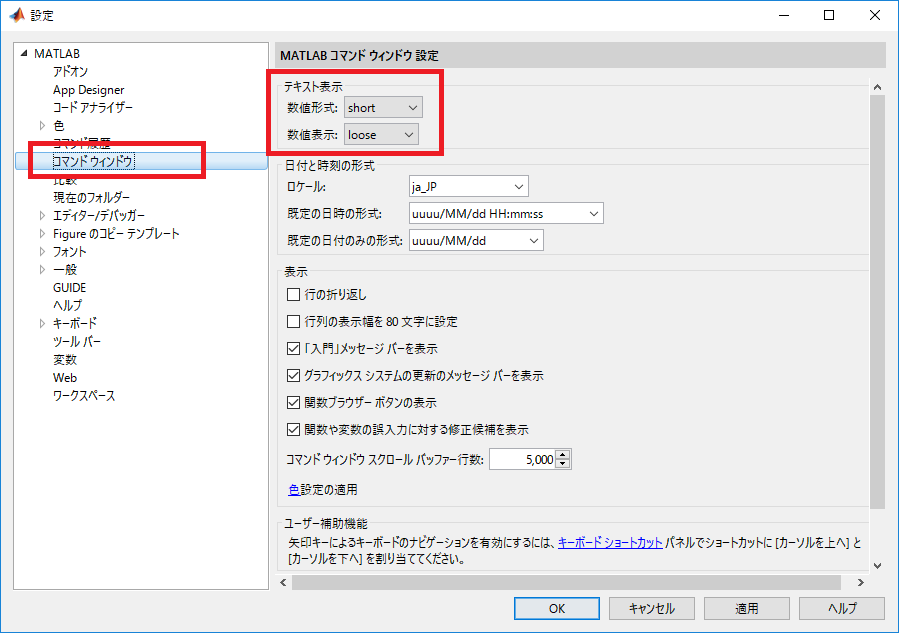Image resolution: width=899 pixels, height=633 pixels.
Task: Click the horizontal scrollbar right arrow
Action: pyautogui.click(x=861, y=583)
